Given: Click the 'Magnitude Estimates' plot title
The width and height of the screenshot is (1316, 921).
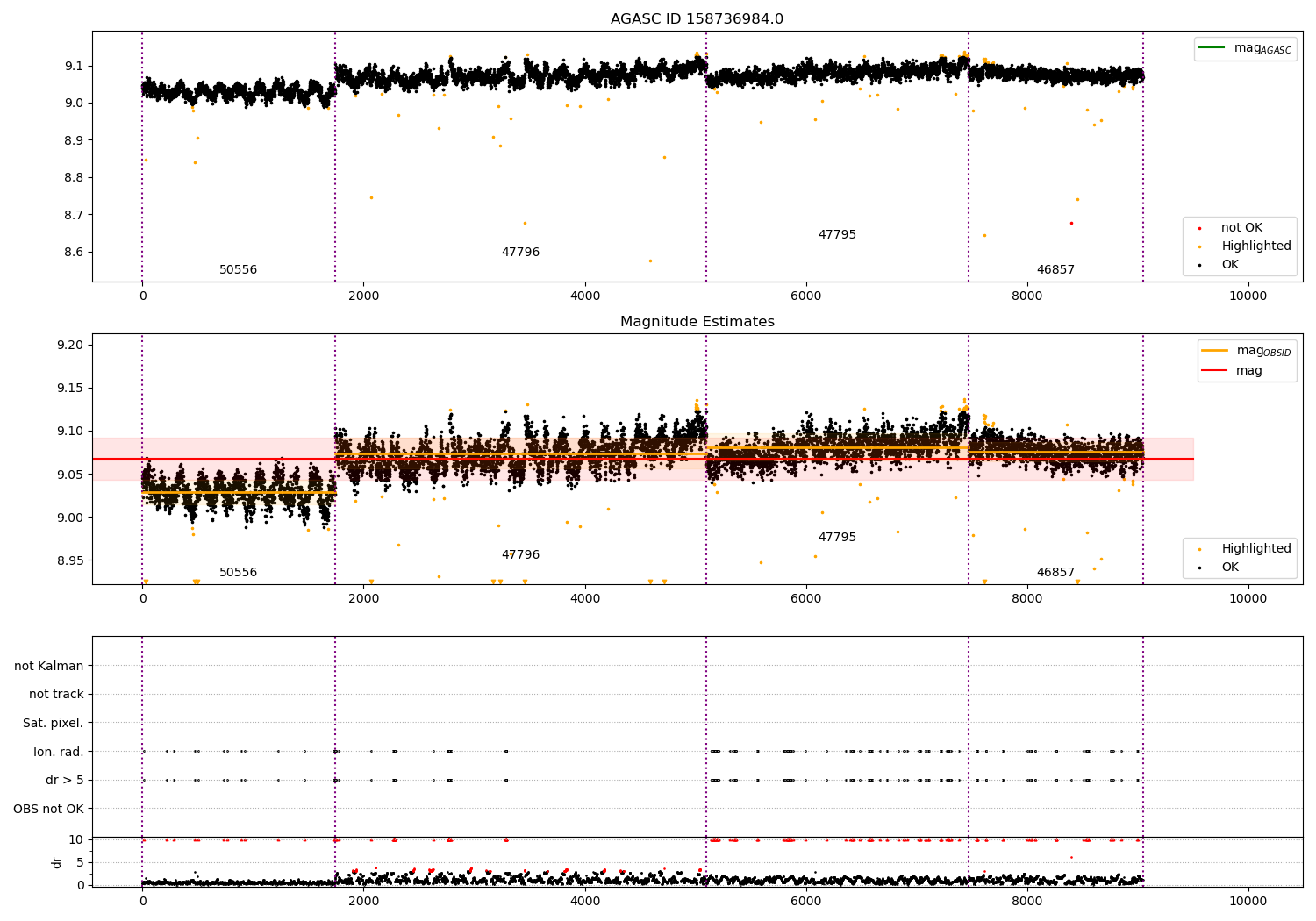Looking at the screenshot, I should pyautogui.click(x=697, y=322).
